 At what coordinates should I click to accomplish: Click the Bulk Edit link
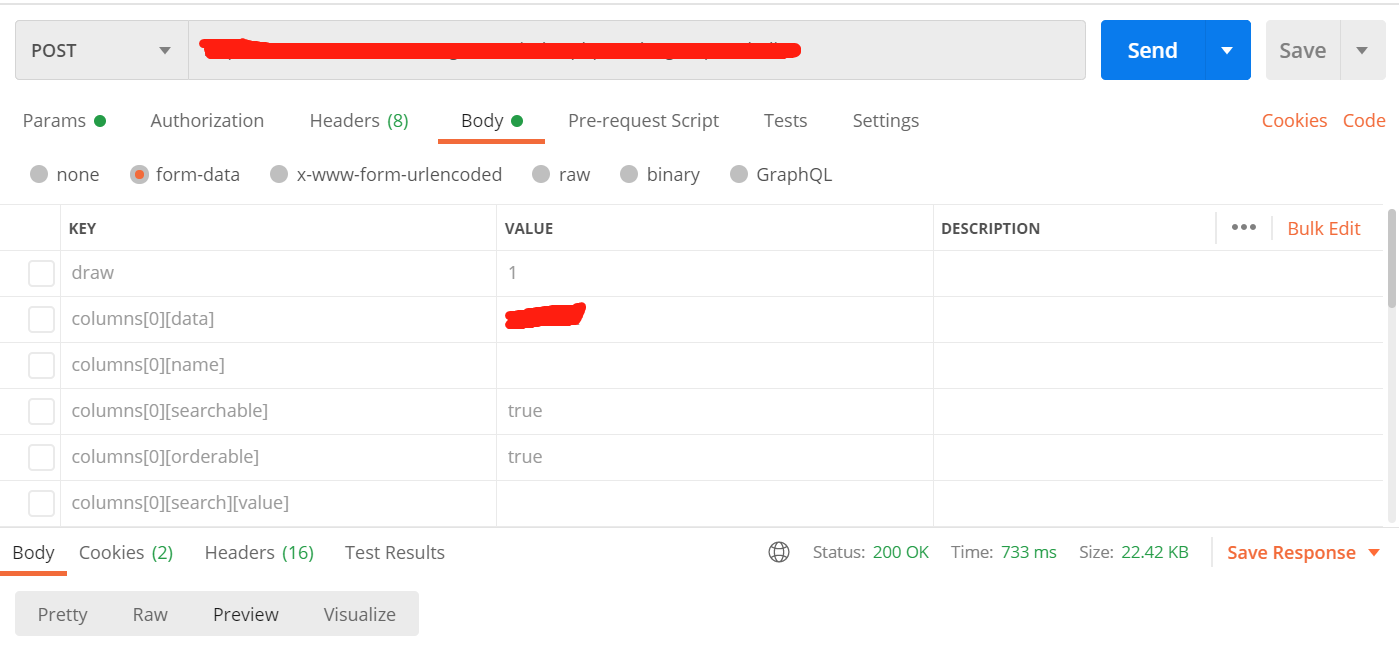pyautogui.click(x=1323, y=228)
